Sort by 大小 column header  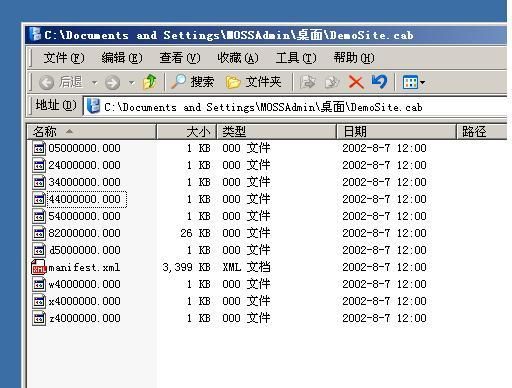tap(186, 132)
